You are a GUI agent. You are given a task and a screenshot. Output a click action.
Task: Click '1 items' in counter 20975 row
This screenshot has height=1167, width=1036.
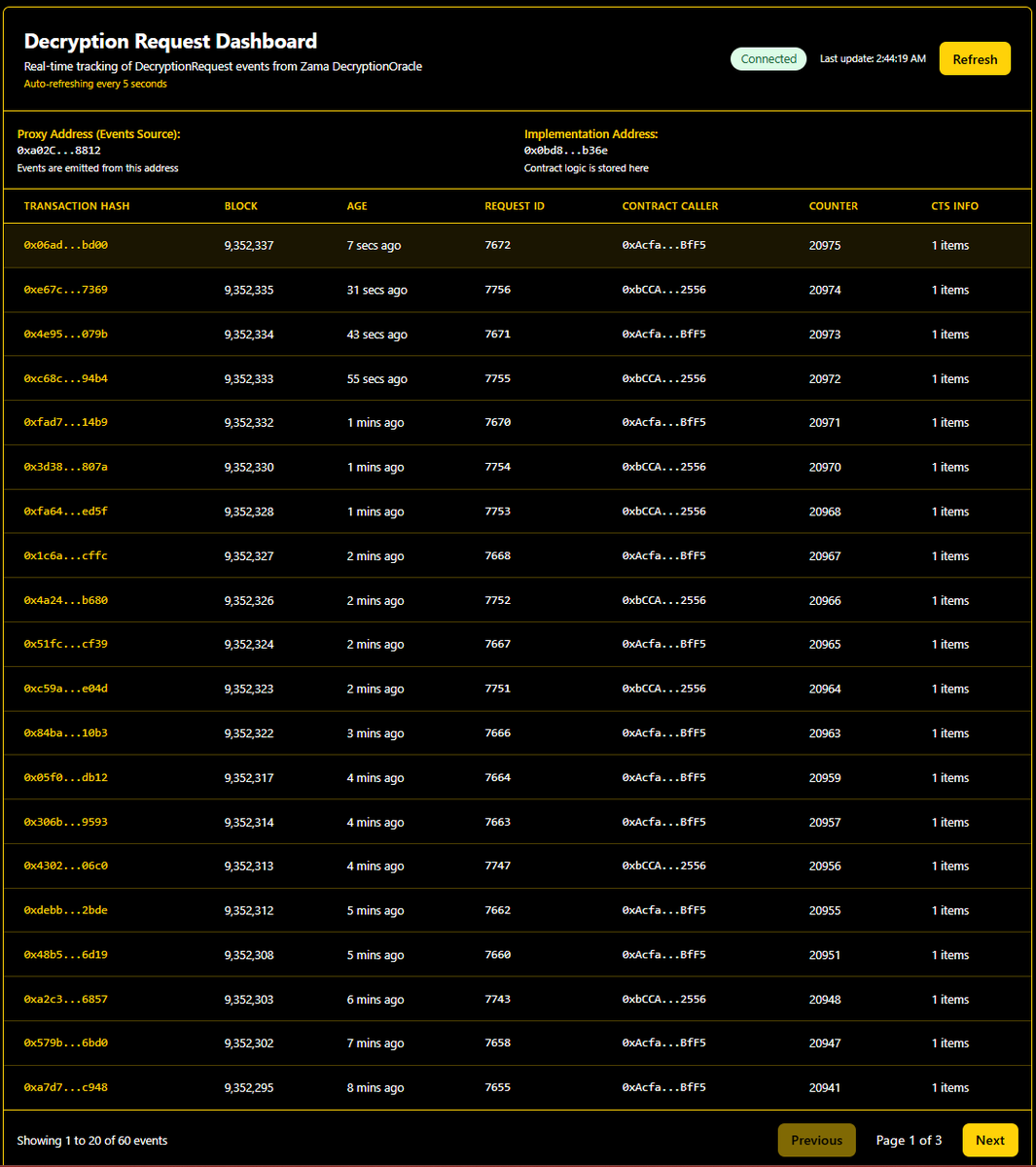[x=950, y=246]
